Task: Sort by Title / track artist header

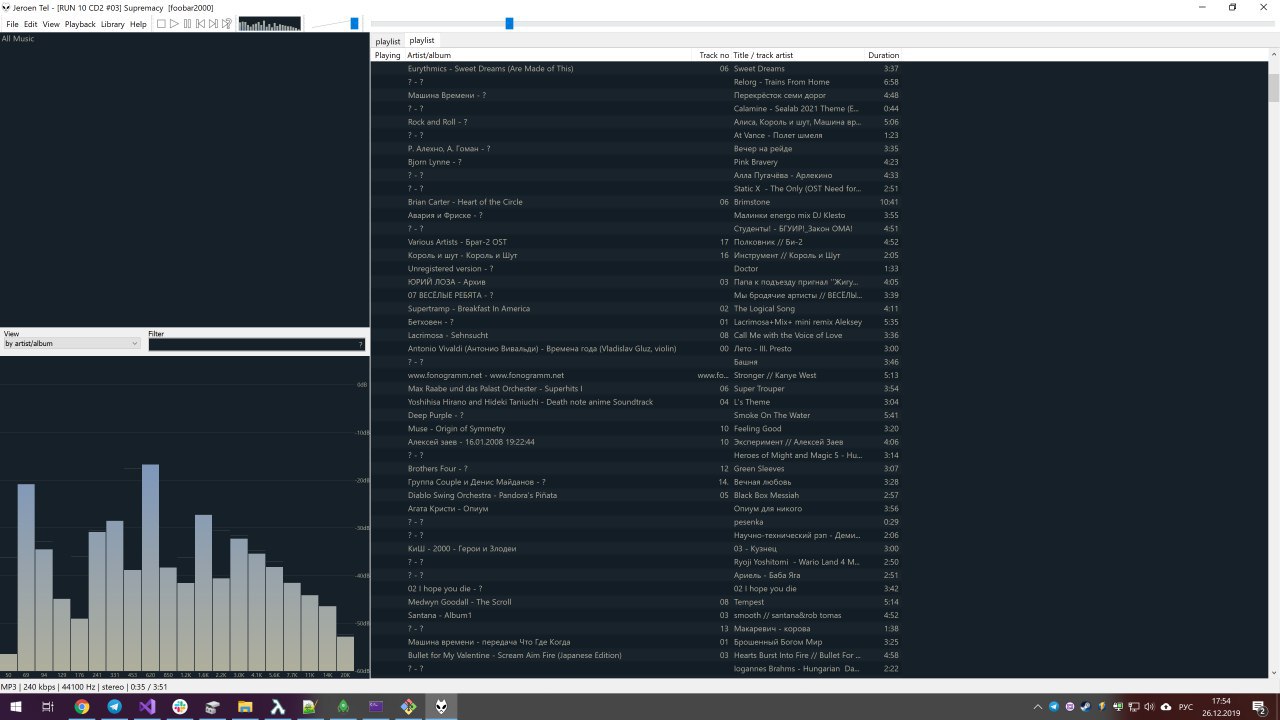Action: [x=798, y=55]
